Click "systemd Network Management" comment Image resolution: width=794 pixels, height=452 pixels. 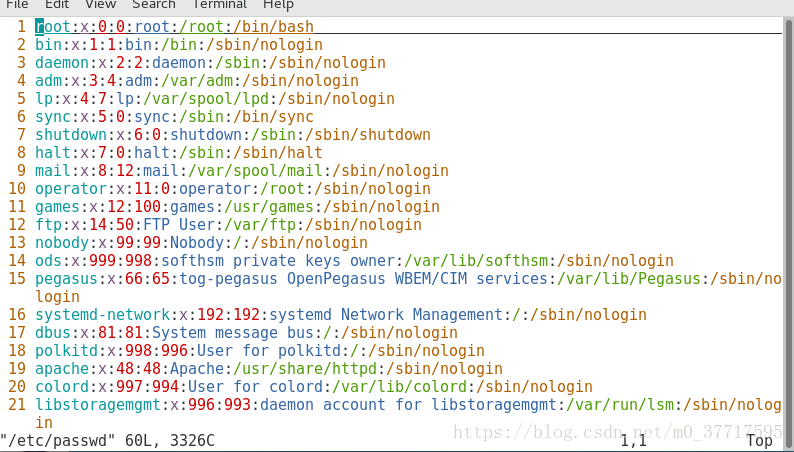(386, 315)
